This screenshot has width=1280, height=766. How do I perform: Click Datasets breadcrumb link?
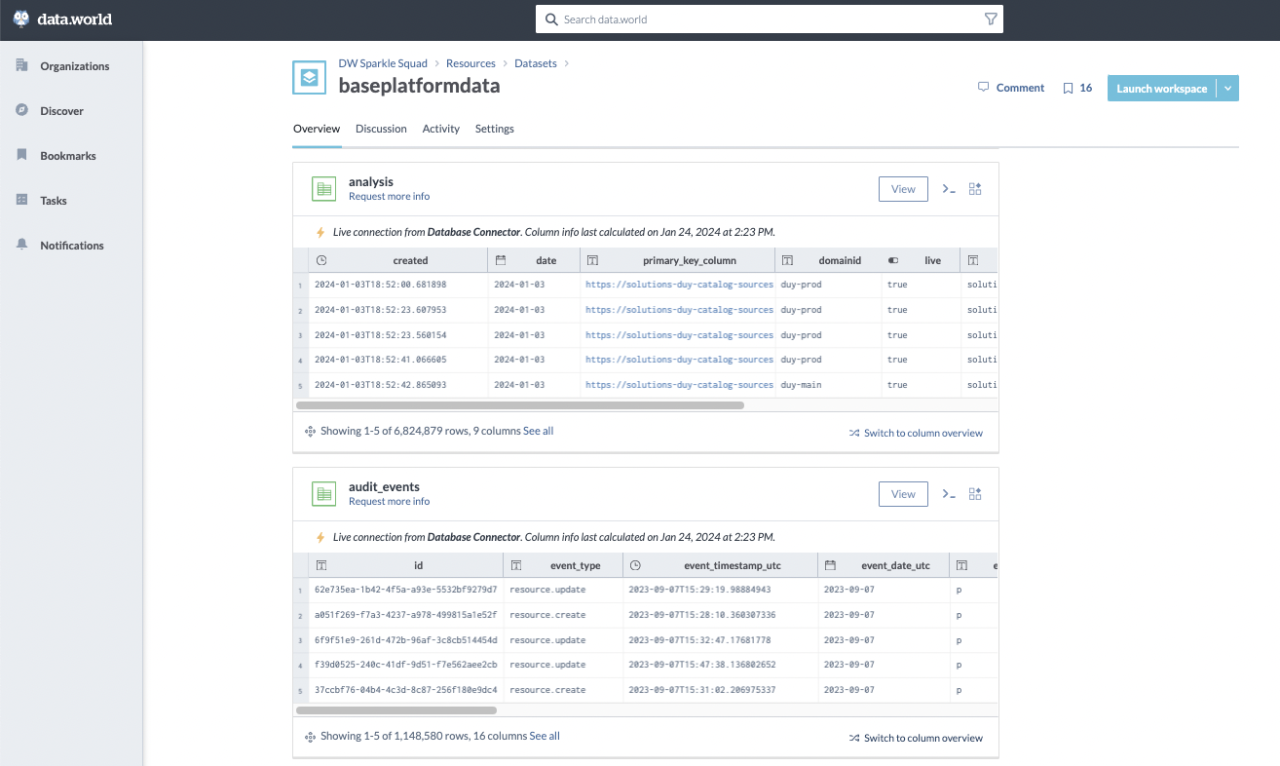click(x=536, y=63)
